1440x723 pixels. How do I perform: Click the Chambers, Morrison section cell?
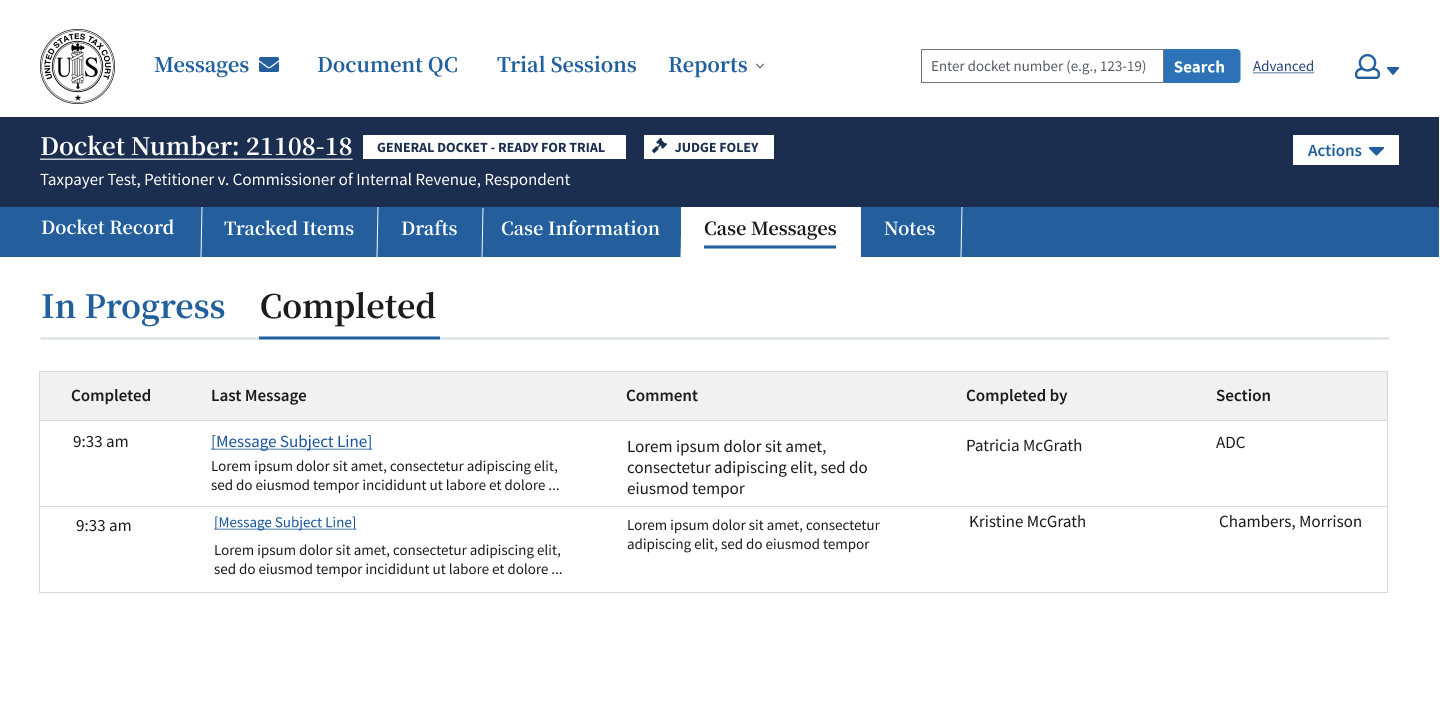tap(1290, 521)
